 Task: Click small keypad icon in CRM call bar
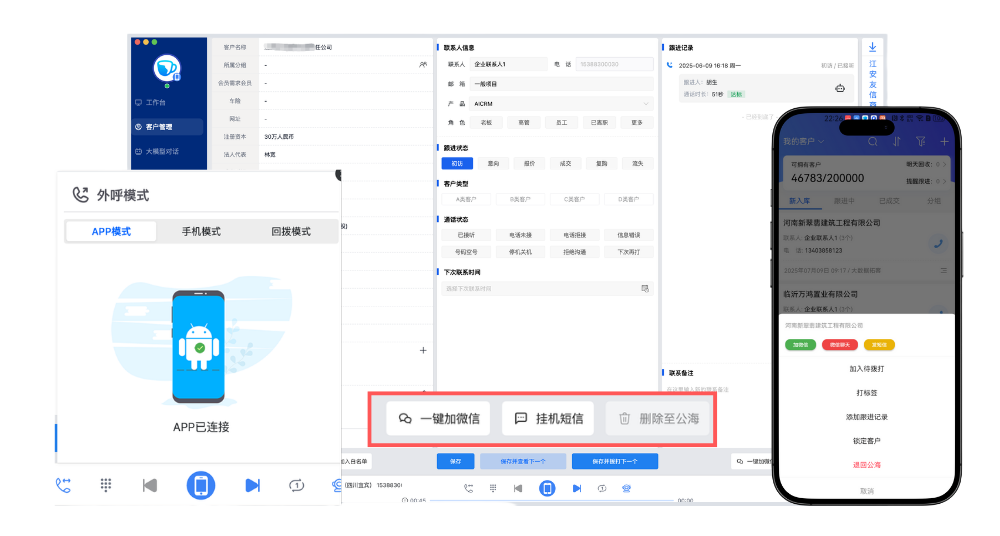[492, 488]
